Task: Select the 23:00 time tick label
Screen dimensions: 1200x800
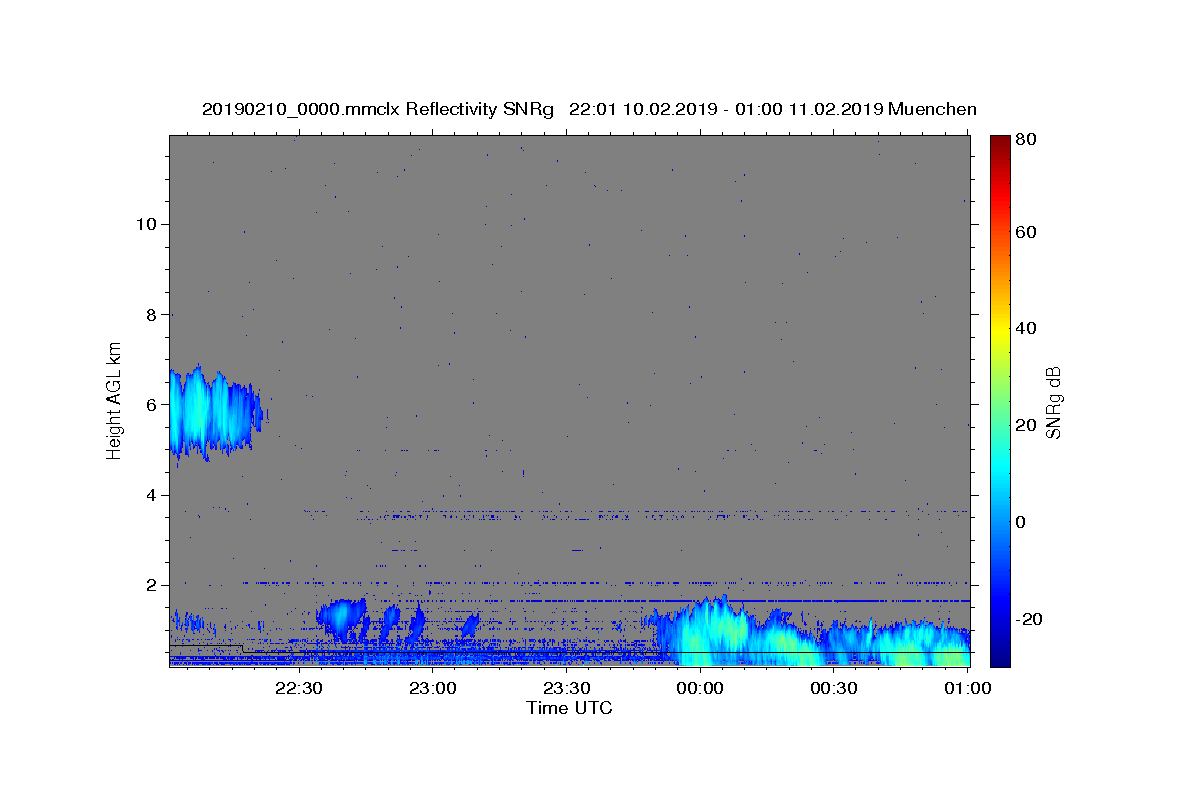Action: tap(432, 688)
